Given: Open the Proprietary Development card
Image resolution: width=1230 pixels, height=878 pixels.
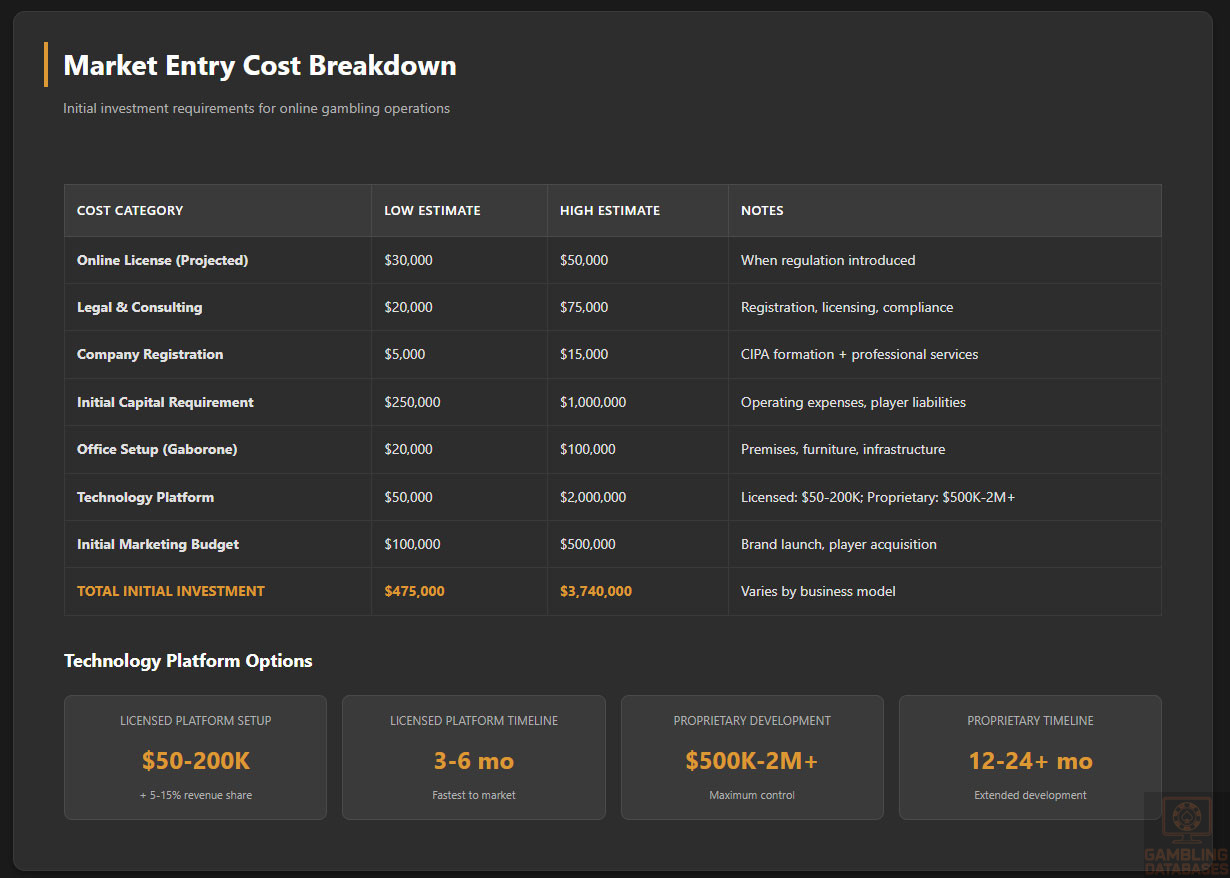Looking at the screenshot, I should click(752, 758).
